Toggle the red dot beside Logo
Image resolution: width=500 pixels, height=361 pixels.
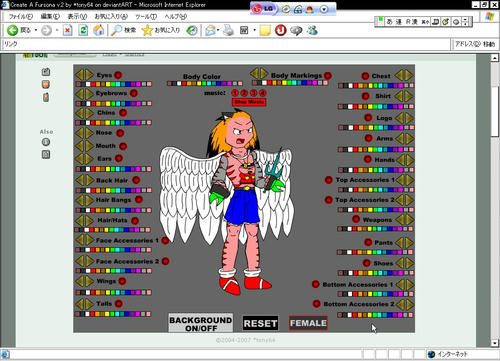[x=368, y=118]
